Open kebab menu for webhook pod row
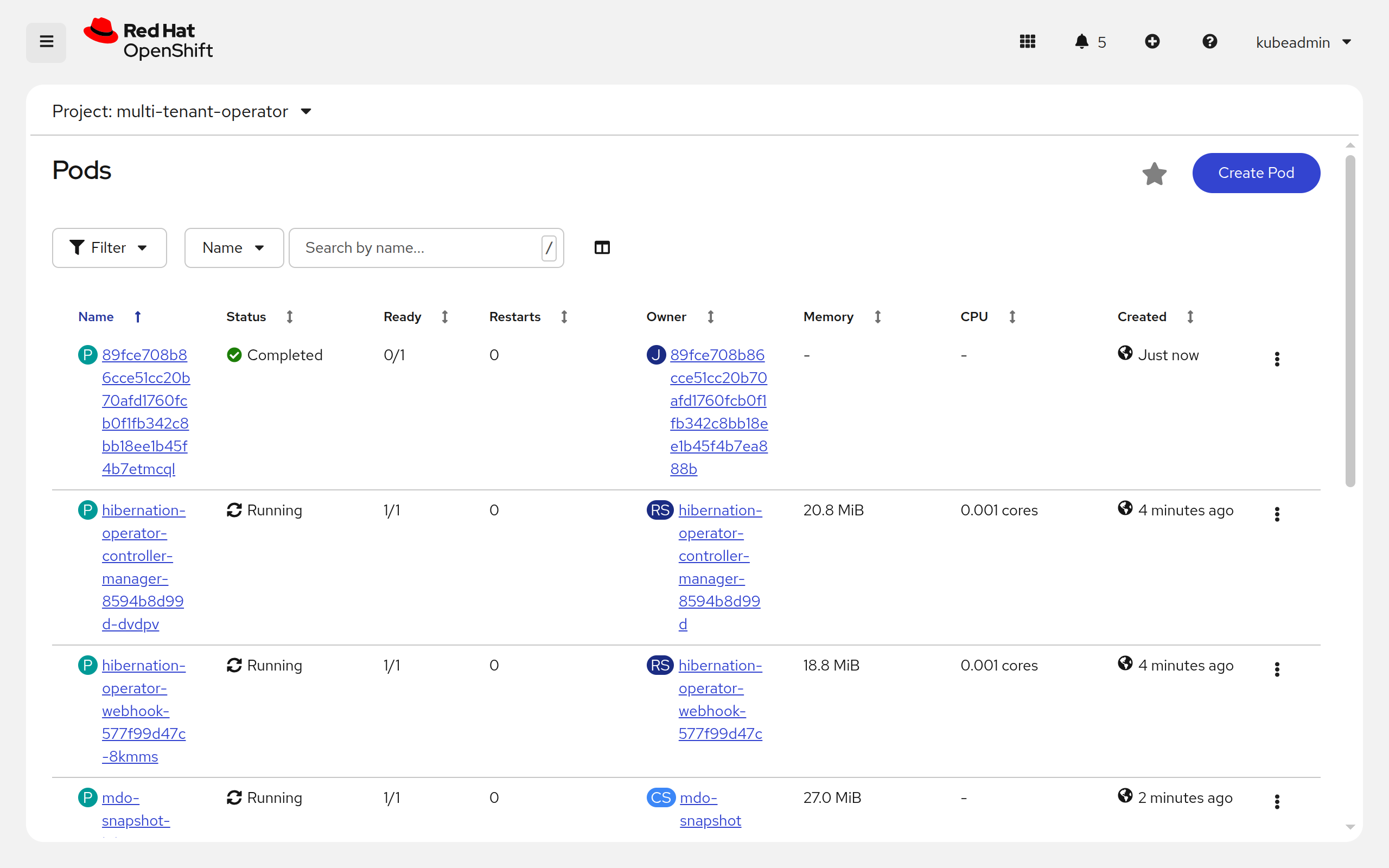 (1277, 669)
